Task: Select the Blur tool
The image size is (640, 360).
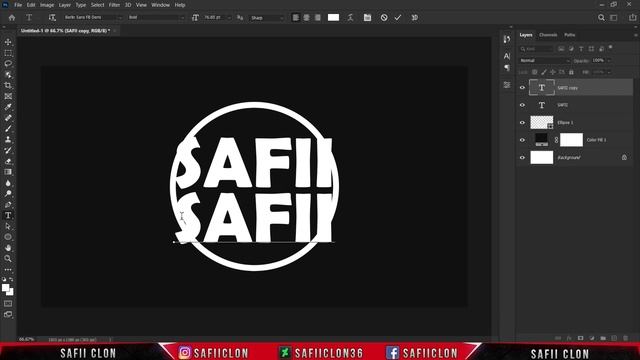Action: (x=8, y=183)
